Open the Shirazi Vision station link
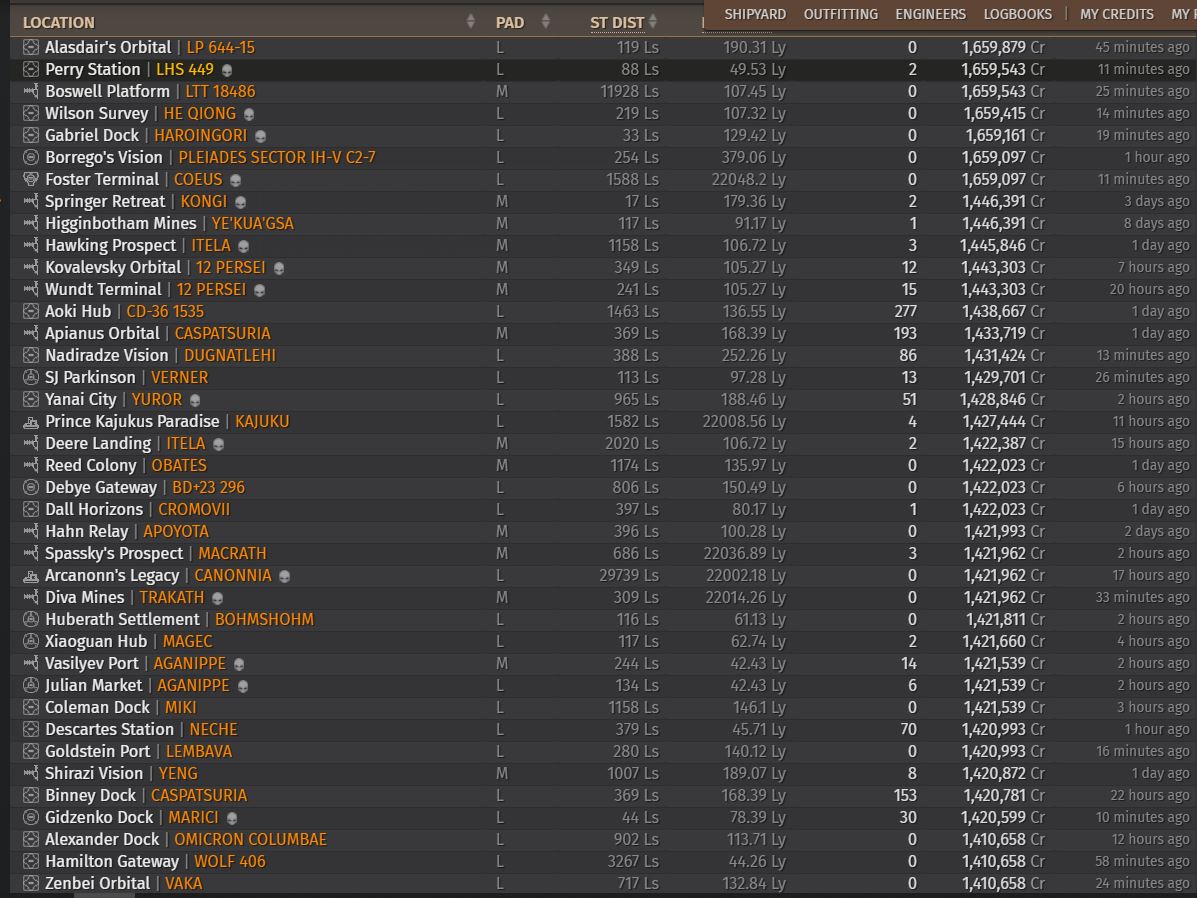Screen dimensions: 1197x898 point(94,774)
